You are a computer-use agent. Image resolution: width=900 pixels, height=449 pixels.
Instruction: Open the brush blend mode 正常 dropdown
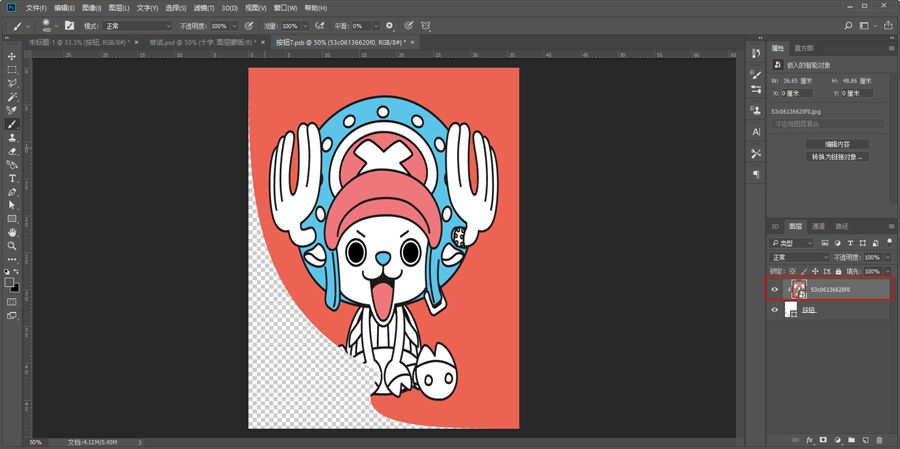click(137, 26)
